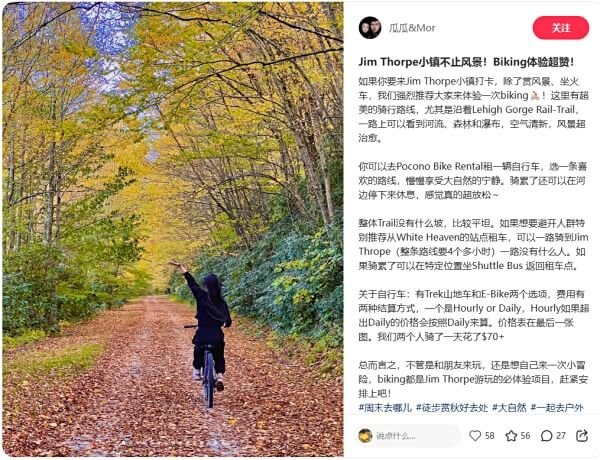Click the autumn trail biking photo

click(x=173, y=230)
